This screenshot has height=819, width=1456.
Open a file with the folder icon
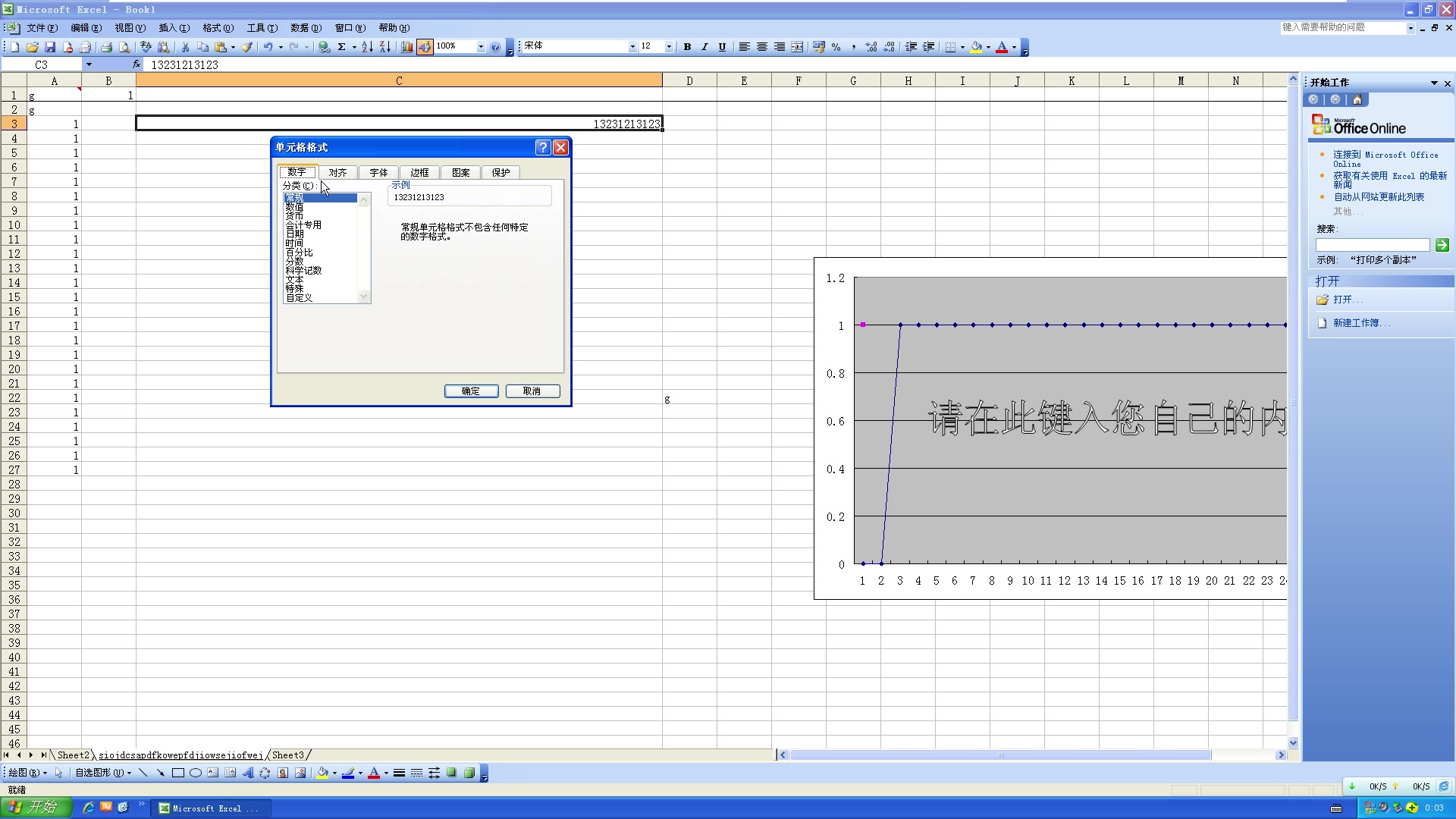point(32,47)
